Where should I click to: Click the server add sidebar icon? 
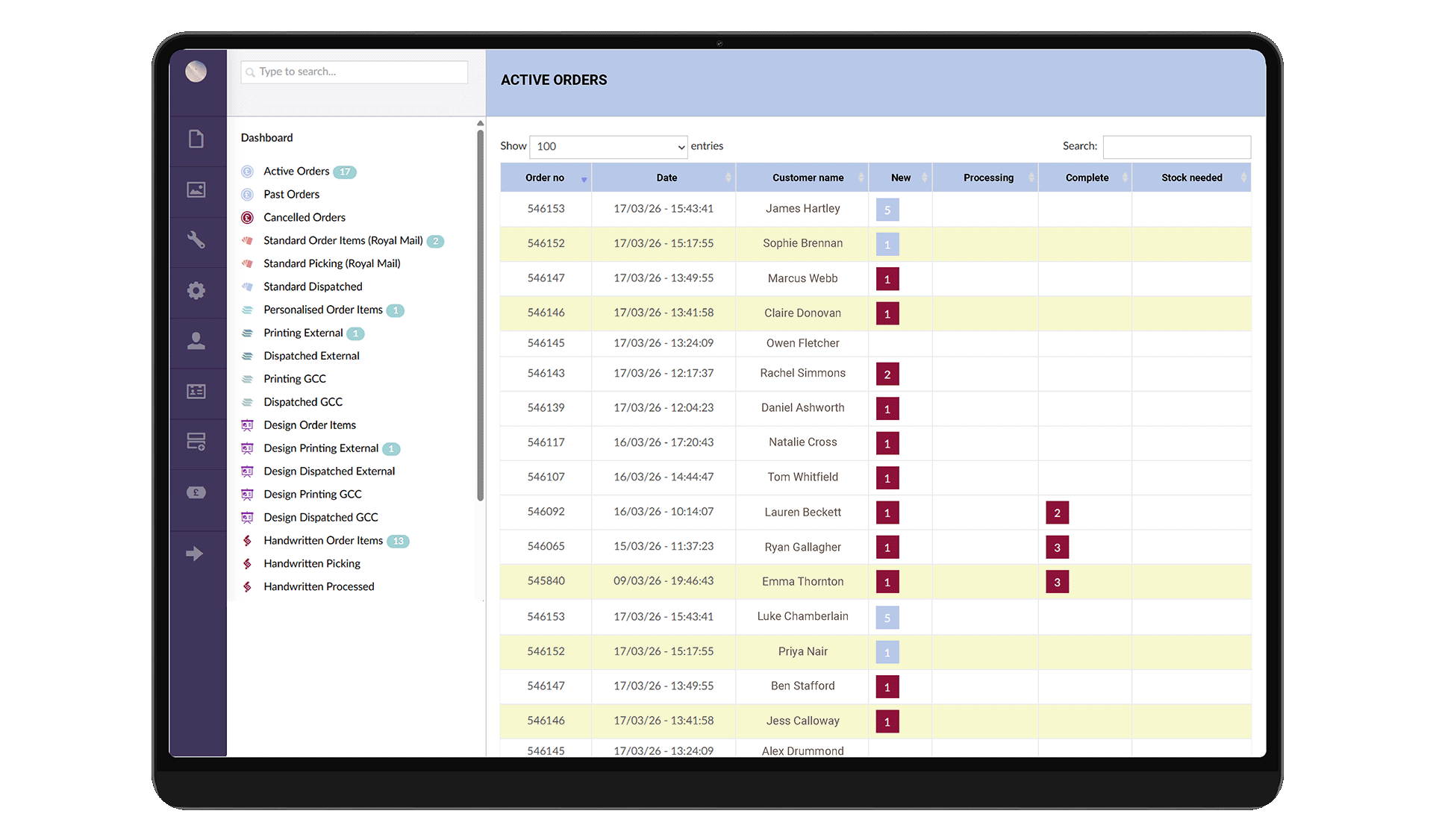click(x=196, y=442)
